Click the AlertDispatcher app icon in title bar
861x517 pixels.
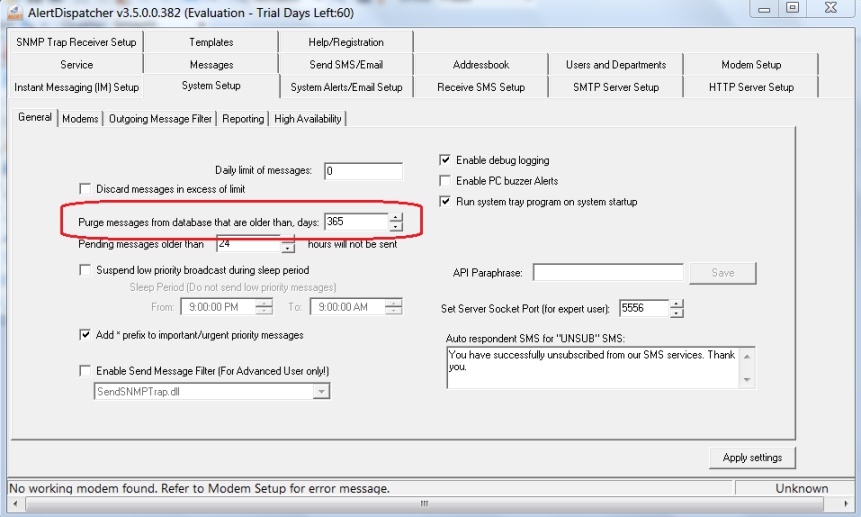(x=15, y=13)
